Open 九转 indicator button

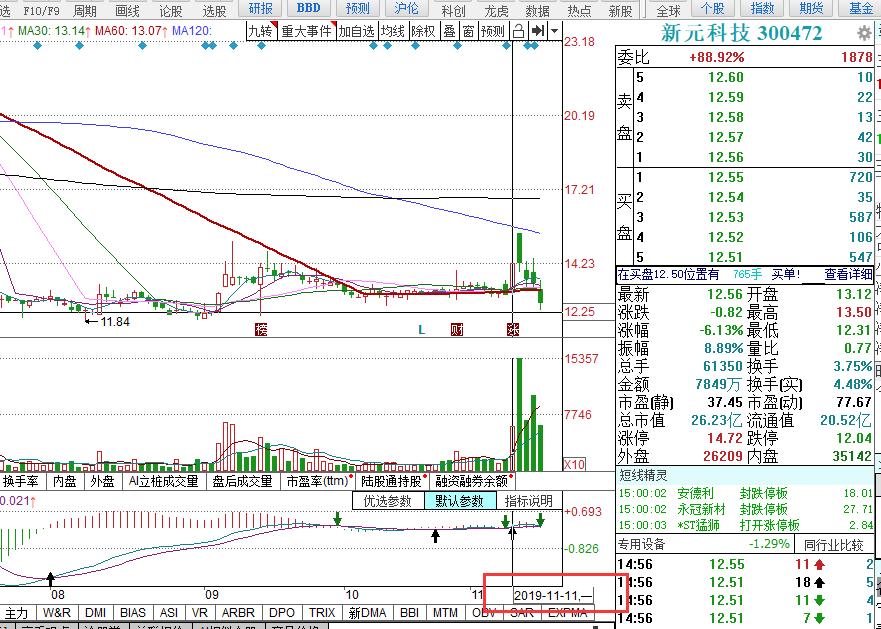tap(260, 31)
